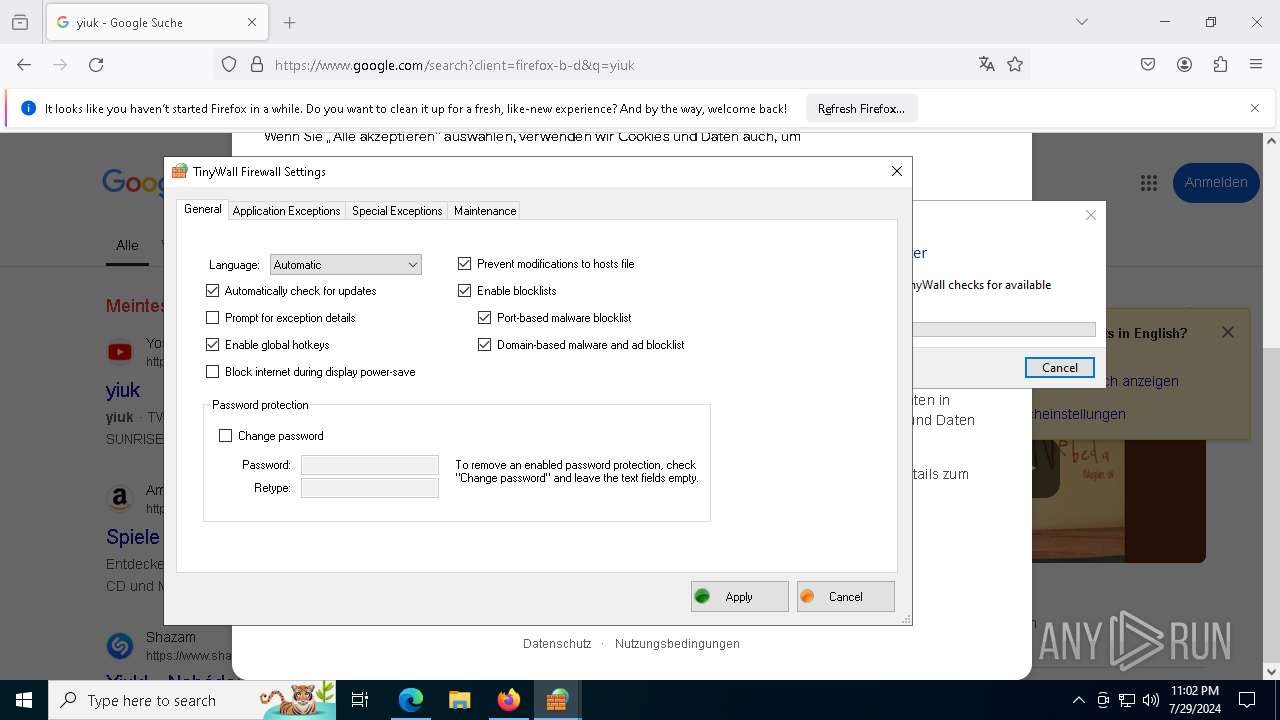Toggle Prevent modifications to hosts file
The height and width of the screenshot is (720, 1280).
click(x=464, y=264)
